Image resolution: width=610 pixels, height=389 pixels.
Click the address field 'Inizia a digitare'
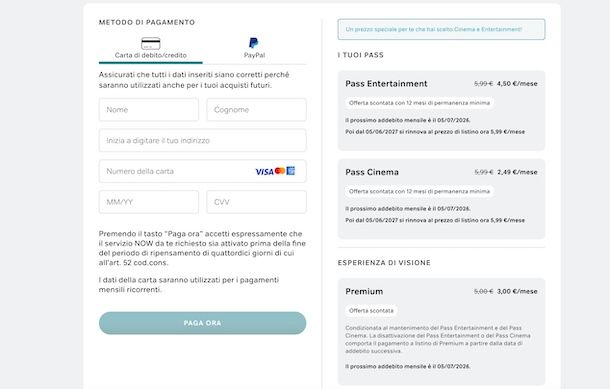[202, 140]
